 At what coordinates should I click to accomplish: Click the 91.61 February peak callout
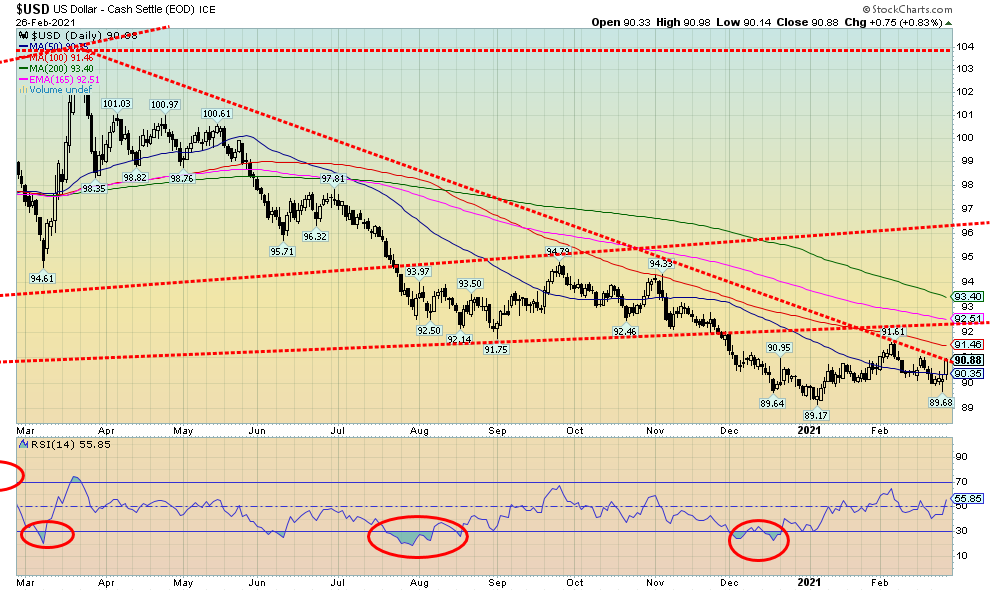pyautogui.click(x=893, y=331)
